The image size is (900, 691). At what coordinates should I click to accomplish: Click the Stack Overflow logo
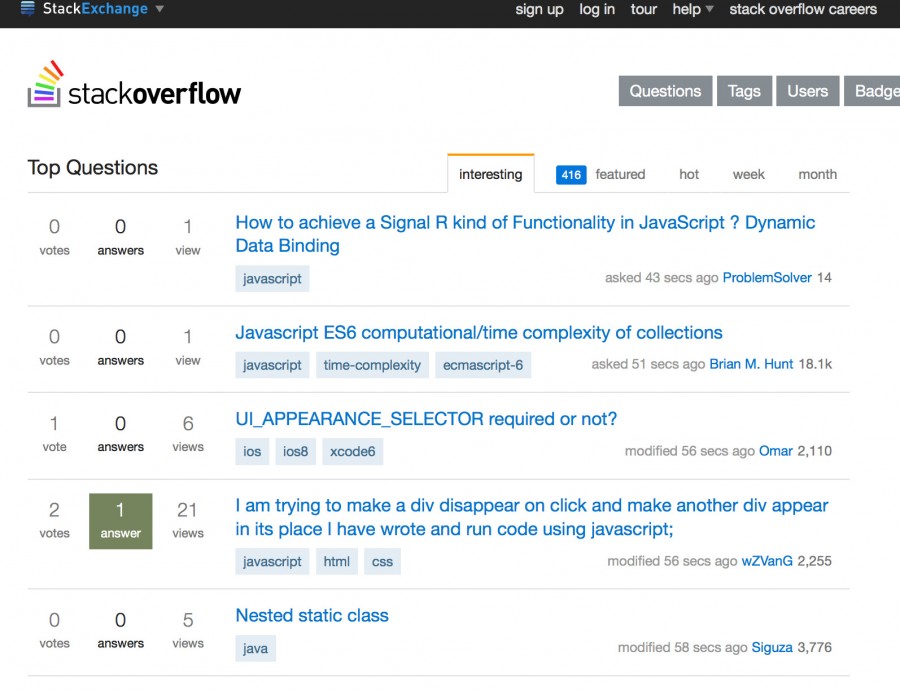134,86
